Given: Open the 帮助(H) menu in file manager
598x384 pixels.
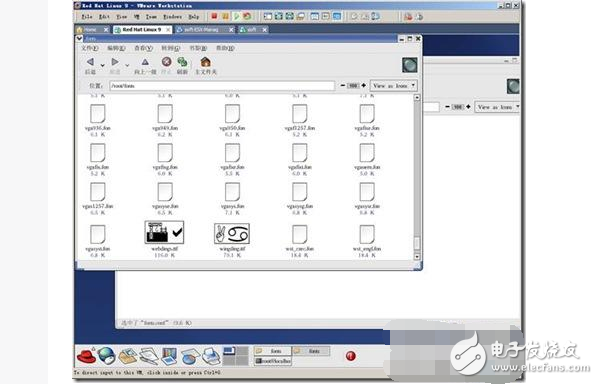Looking at the screenshot, I should (x=225, y=48).
